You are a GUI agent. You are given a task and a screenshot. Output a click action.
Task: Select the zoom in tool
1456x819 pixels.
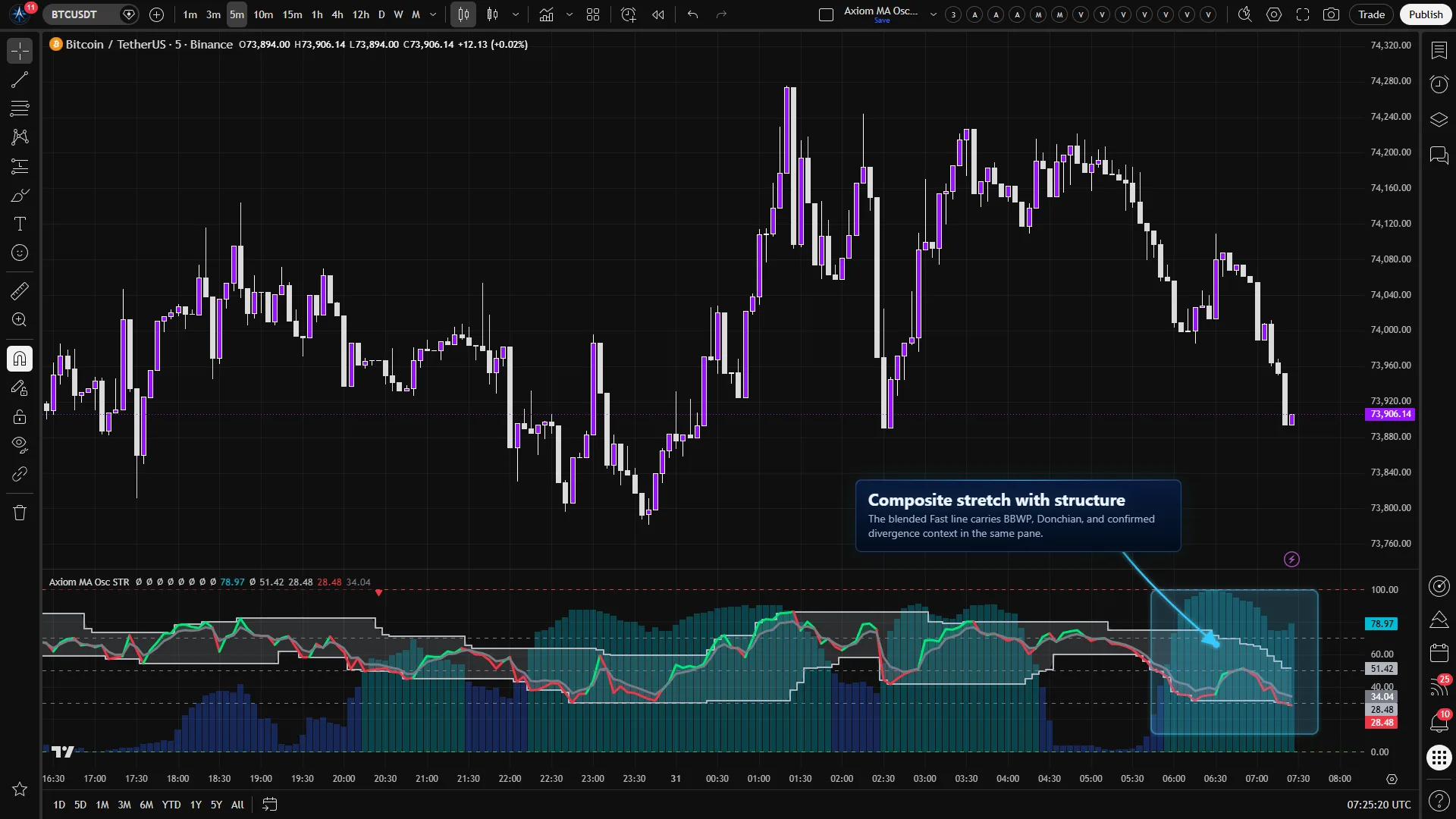coord(20,320)
